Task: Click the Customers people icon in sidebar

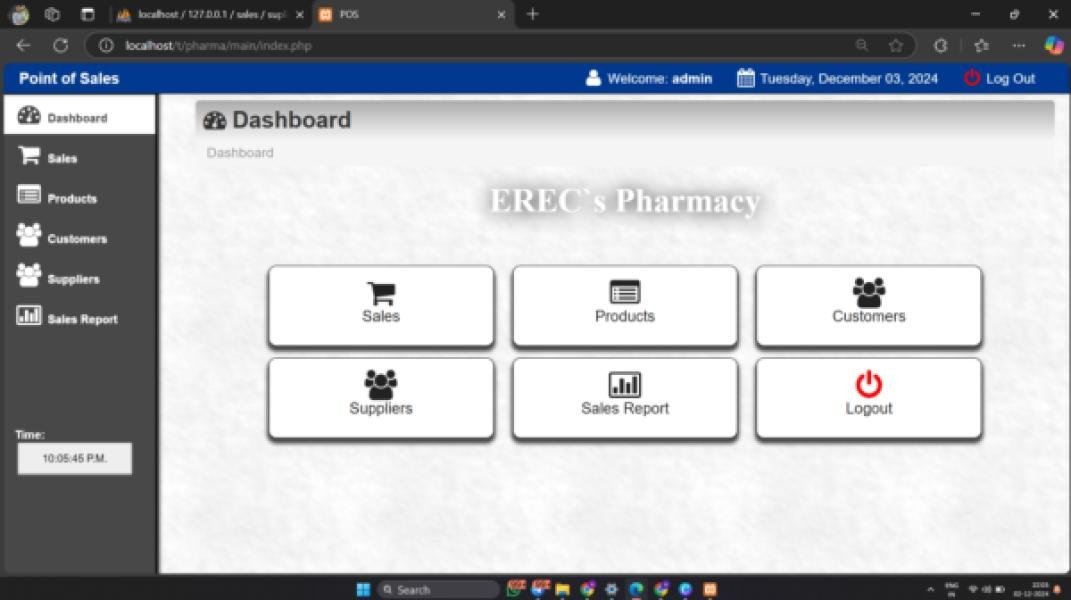Action: 27,235
